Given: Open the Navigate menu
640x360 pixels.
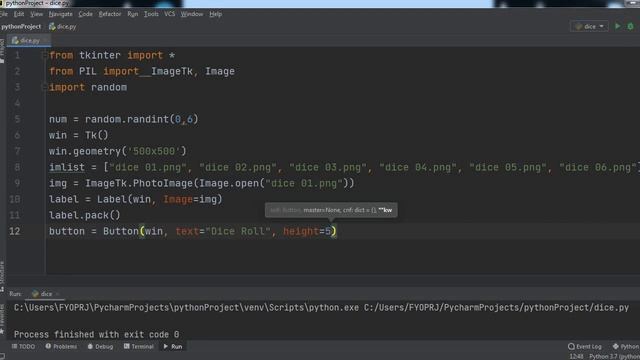Looking at the screenshot, I should click(60, 14).
